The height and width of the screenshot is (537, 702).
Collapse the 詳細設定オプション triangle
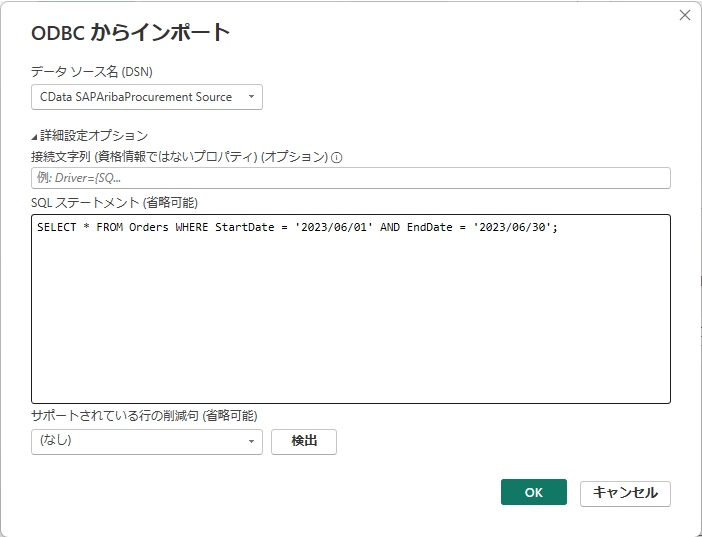(x=34, y=137)
